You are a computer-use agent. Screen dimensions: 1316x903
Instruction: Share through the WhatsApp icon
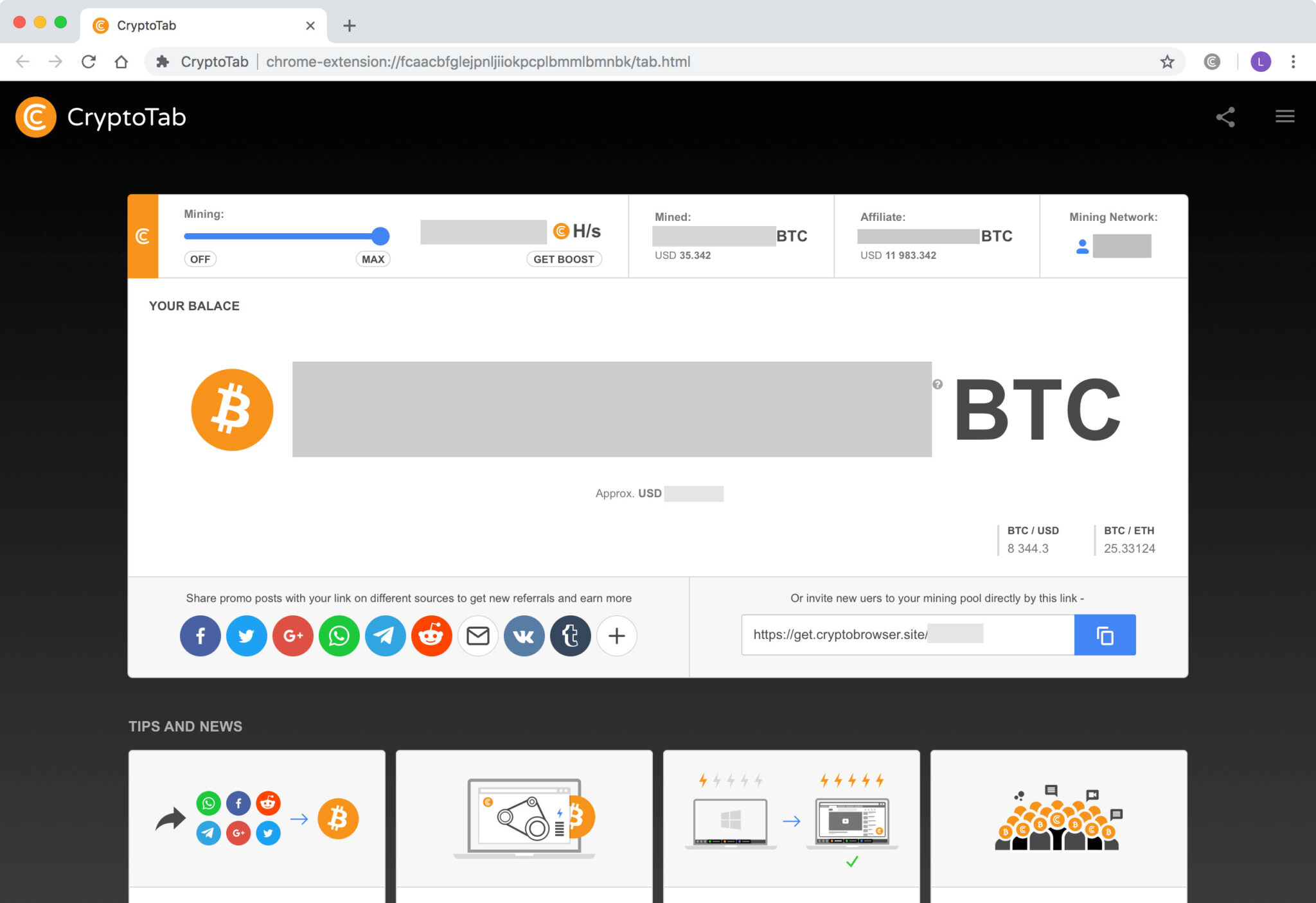coord(339,636)
